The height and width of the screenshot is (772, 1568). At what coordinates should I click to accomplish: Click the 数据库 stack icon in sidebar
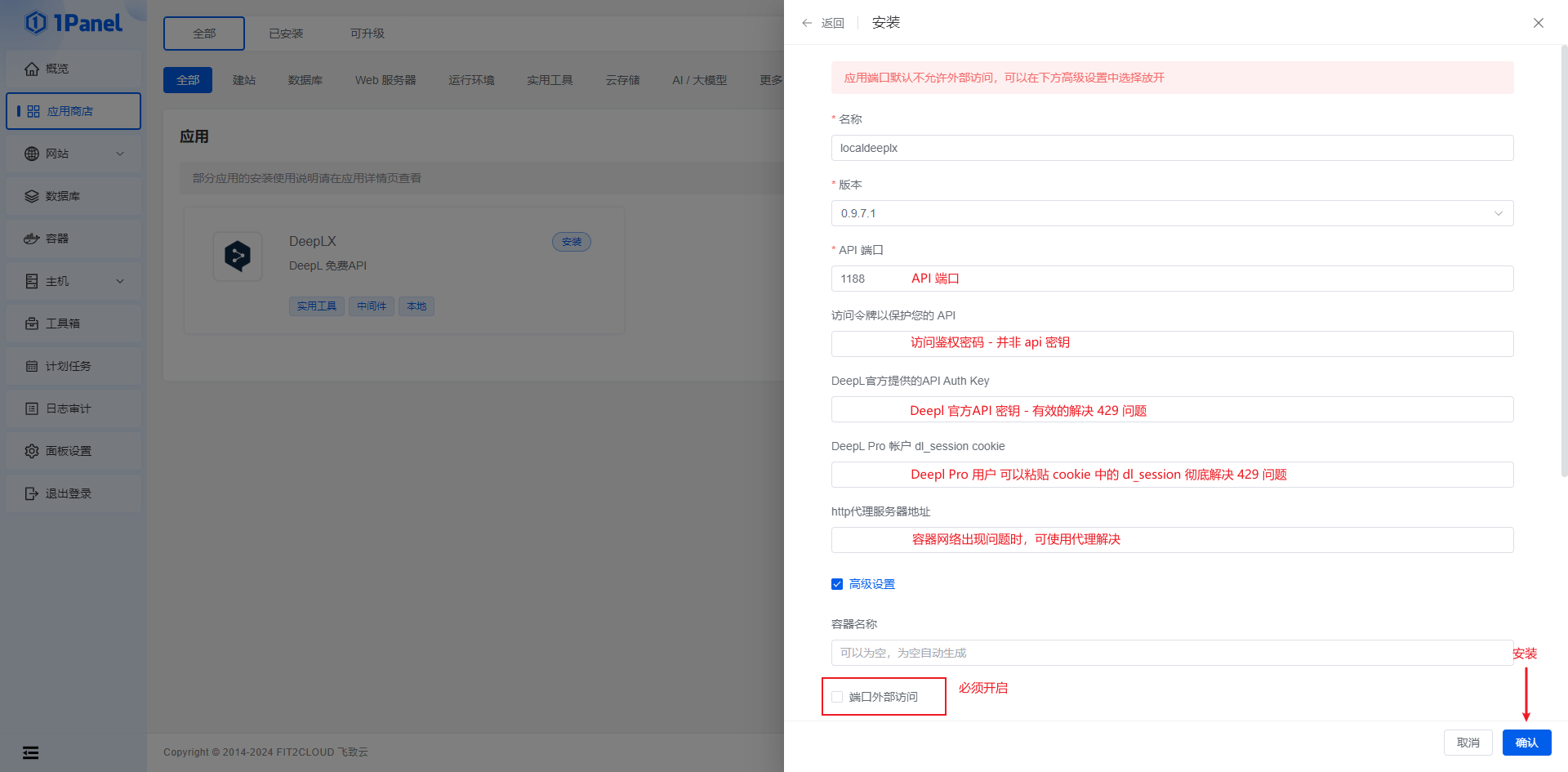point(32,196)
